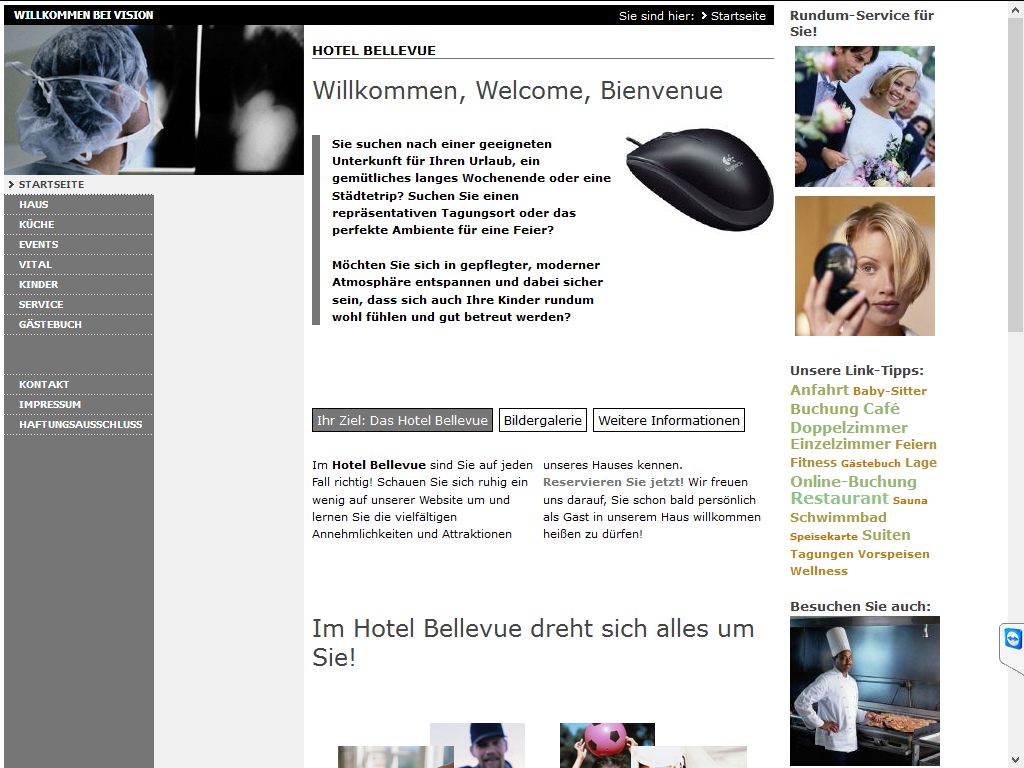The height and width of the screenshot is (768, 1024).
Task: Open the Speisekarte tag link
Action: pyautogui.click(x=824, y=537)
